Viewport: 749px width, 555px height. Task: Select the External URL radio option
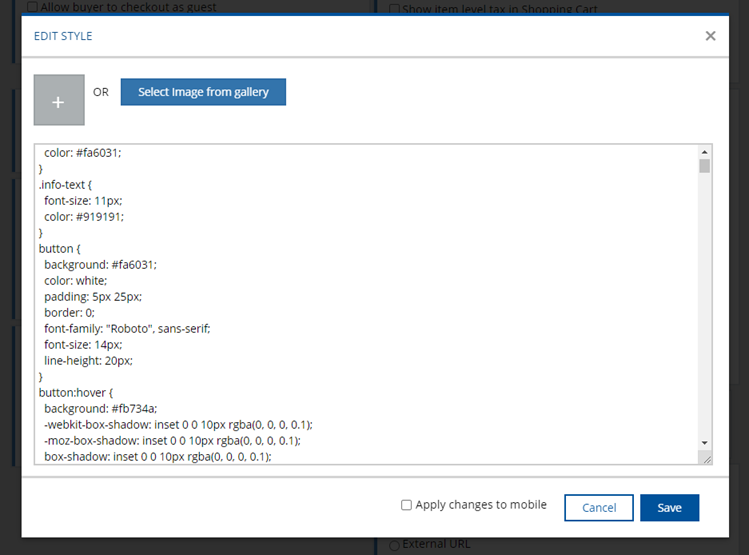pos(394,546)
